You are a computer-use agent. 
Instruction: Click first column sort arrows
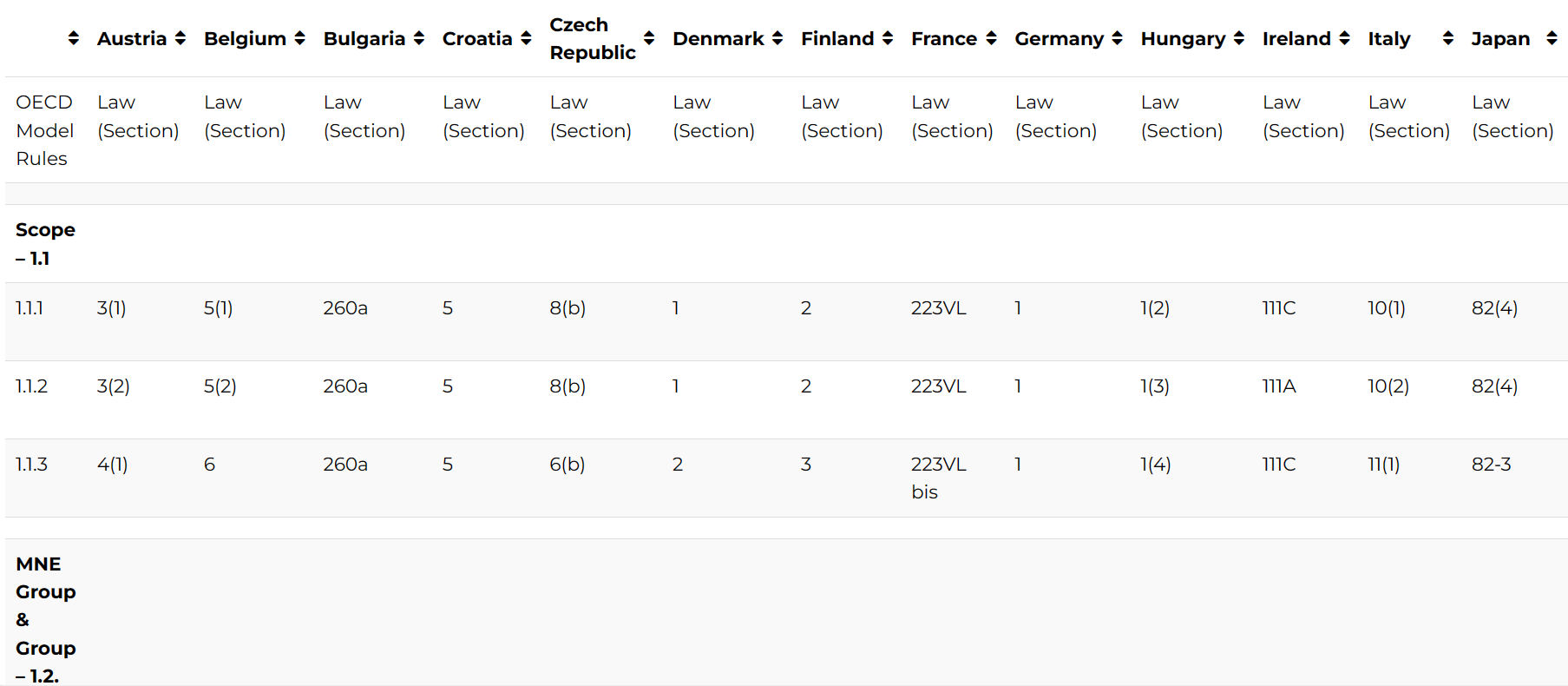point(74,38)
